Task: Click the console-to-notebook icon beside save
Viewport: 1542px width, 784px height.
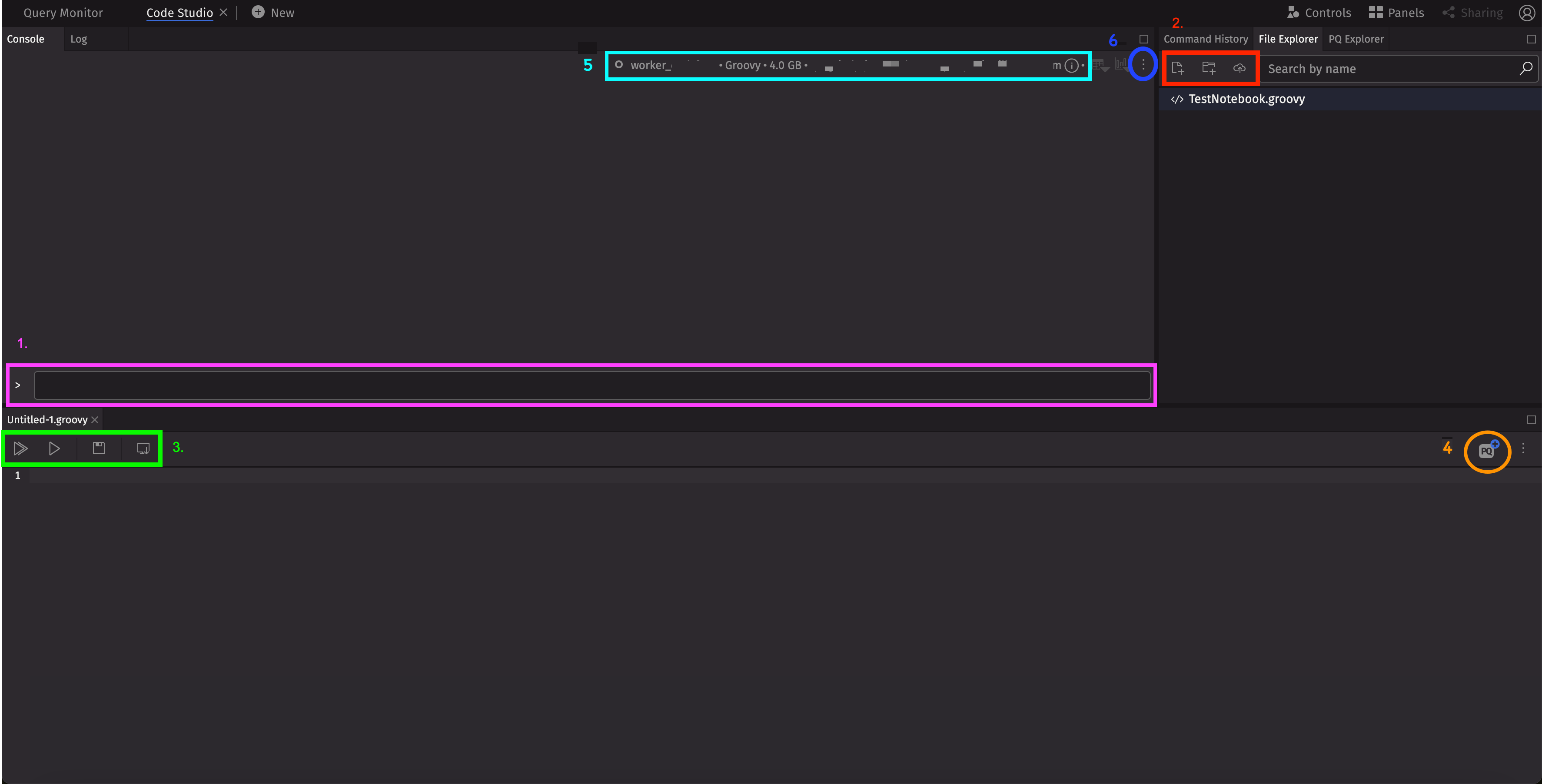Action: (x=143, y=448)
